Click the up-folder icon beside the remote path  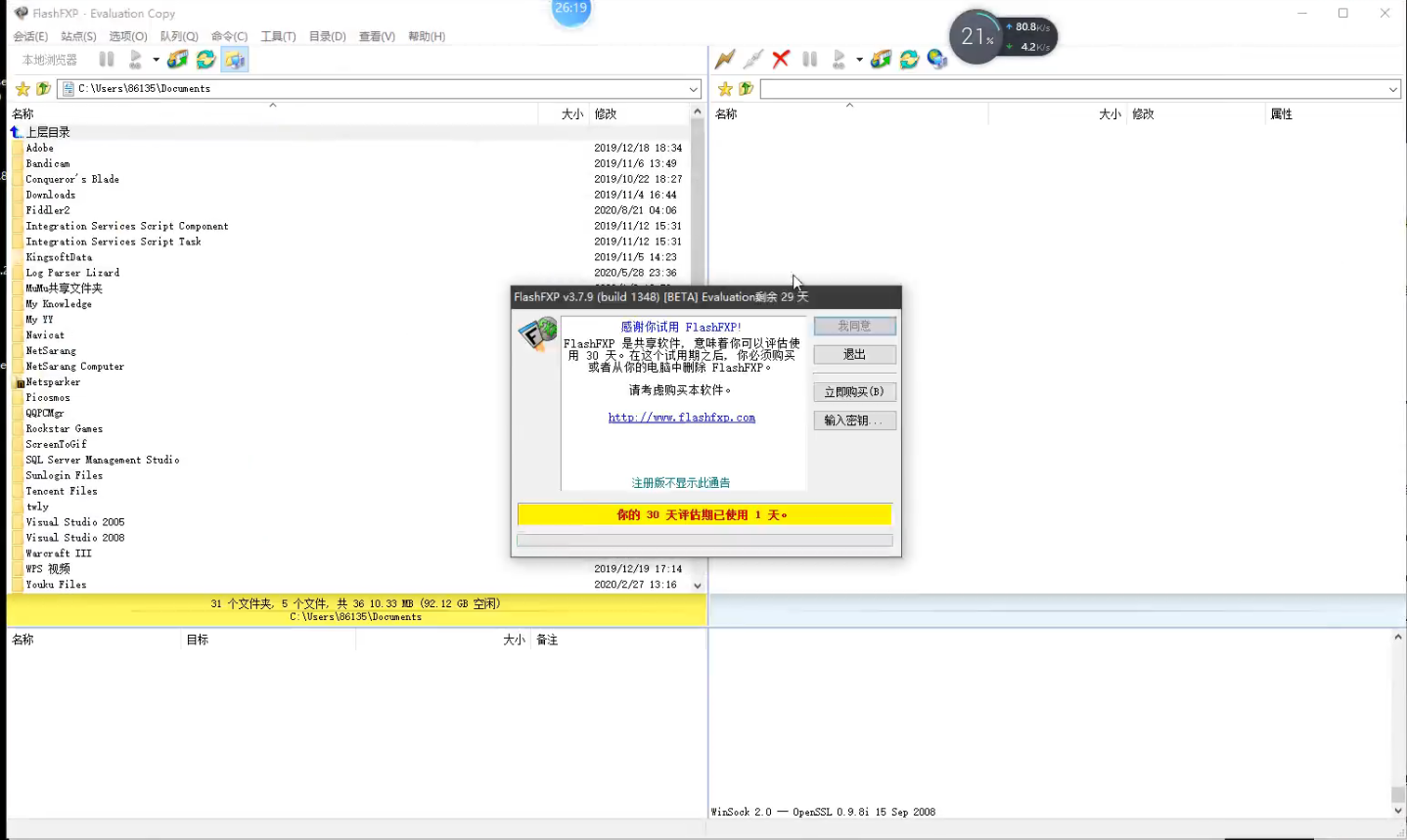[746, 89]
